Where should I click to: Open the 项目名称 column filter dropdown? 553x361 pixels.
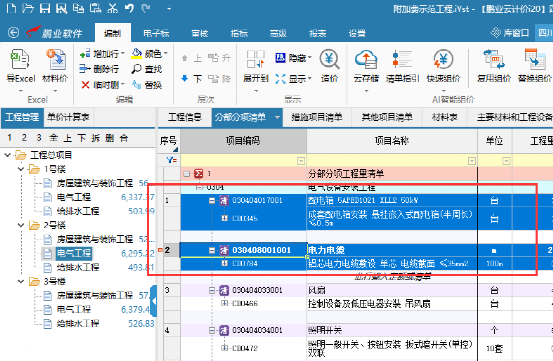click(x=472, y=161)
